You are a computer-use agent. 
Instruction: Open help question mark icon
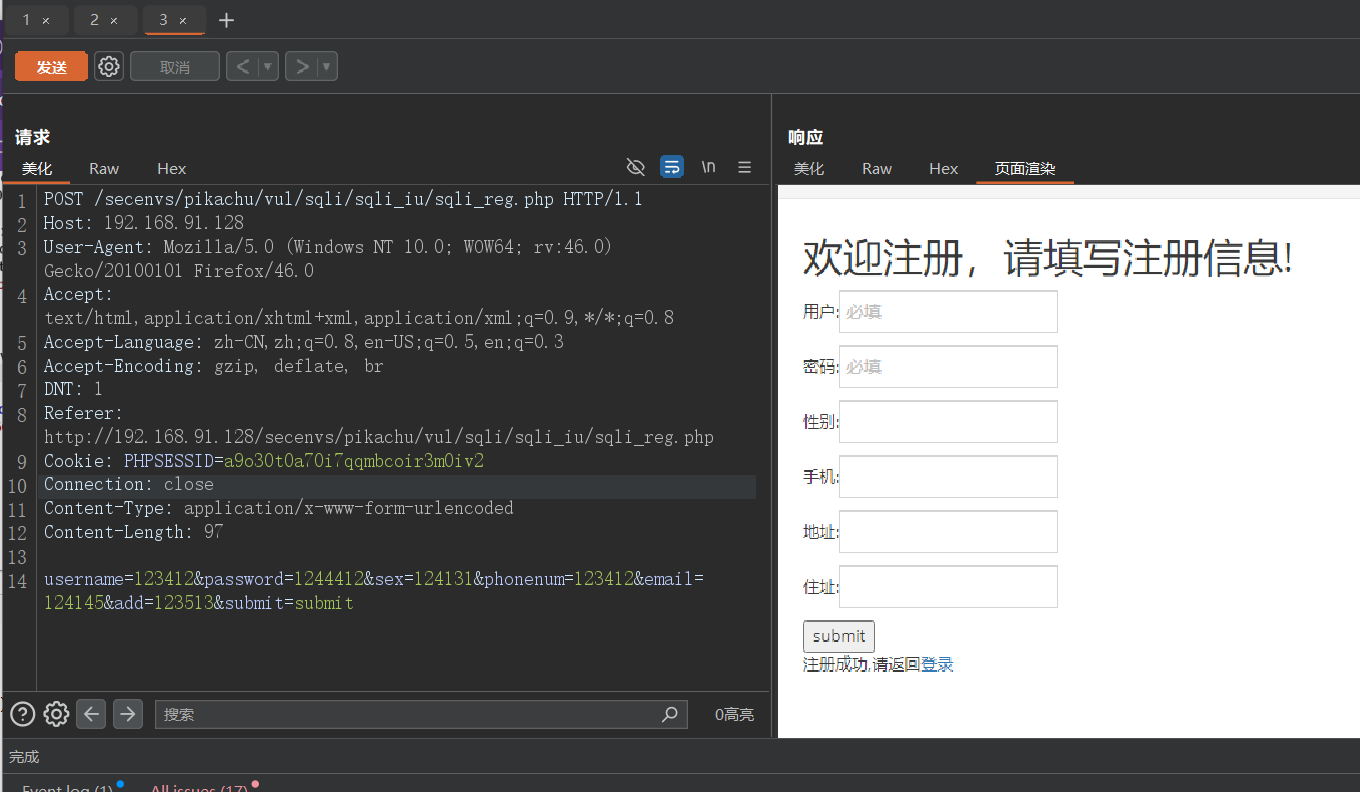tap(23, 714)
